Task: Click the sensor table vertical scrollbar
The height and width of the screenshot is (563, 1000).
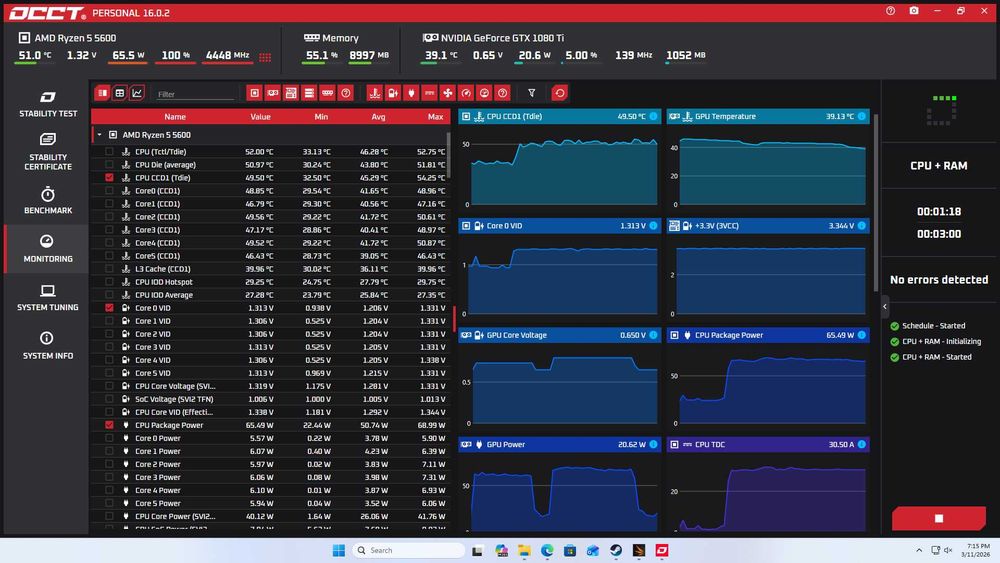Action: tap(449, 156)
